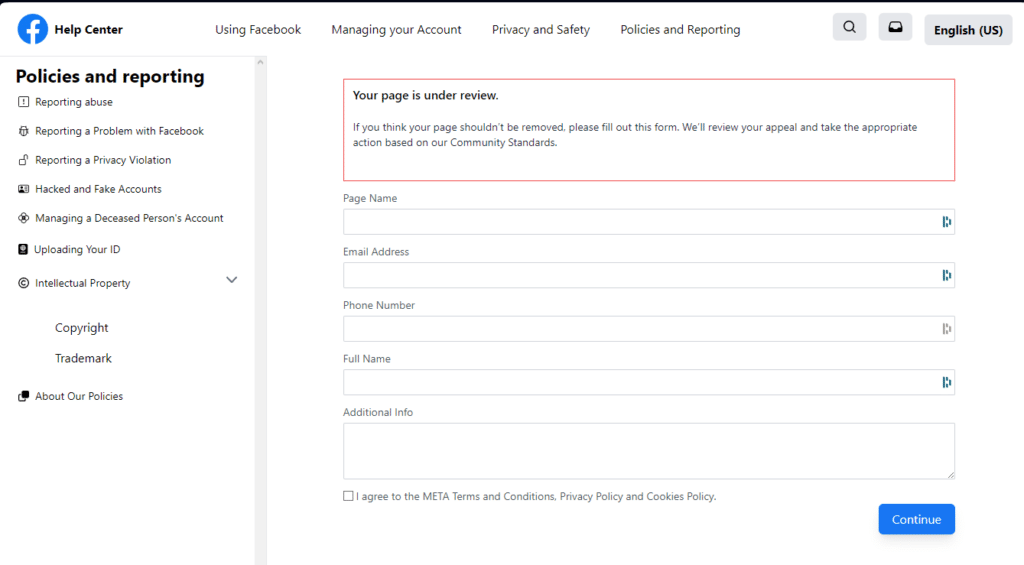
Task: Open Policies and Reporting menu
Action: click(x=680, y=29)
